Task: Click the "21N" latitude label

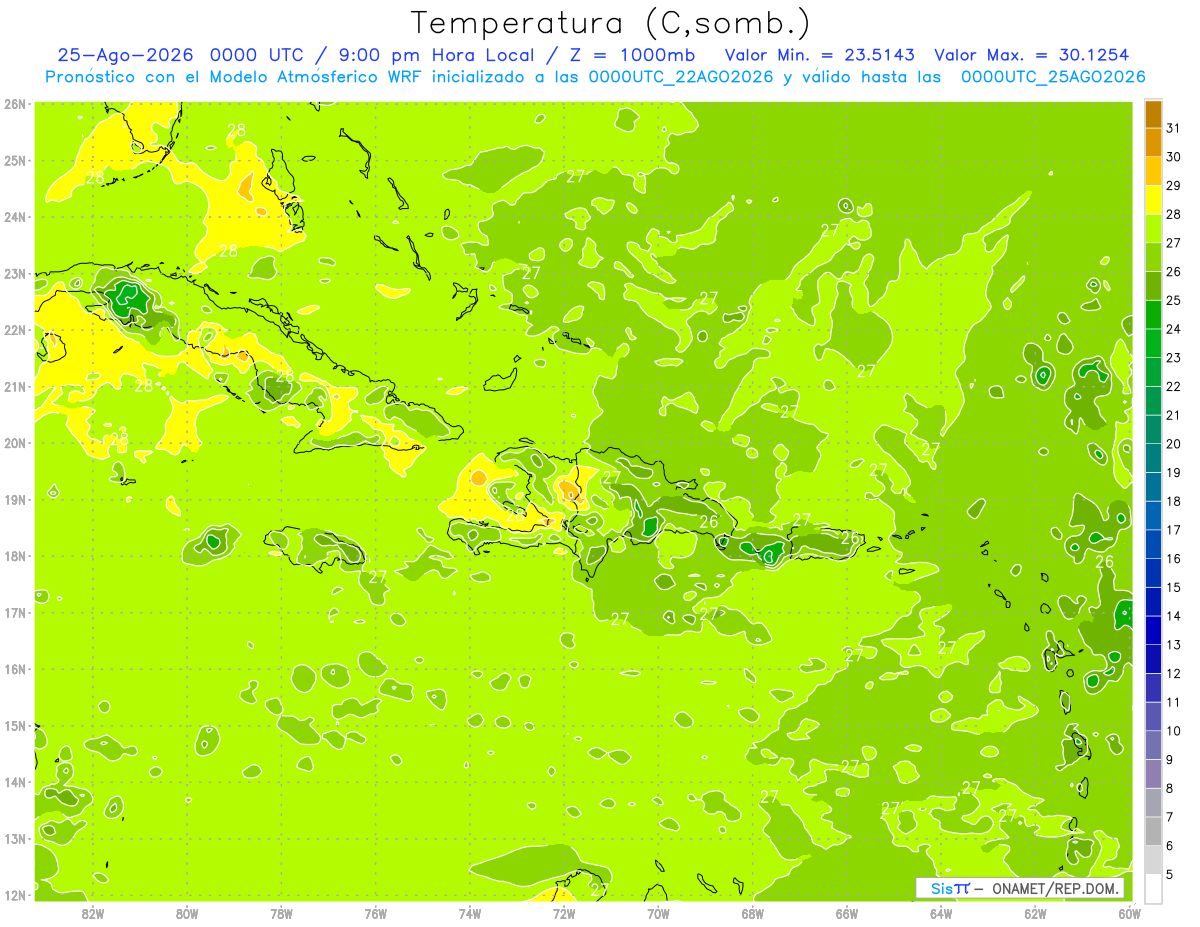Action: (x=15, y=386)
